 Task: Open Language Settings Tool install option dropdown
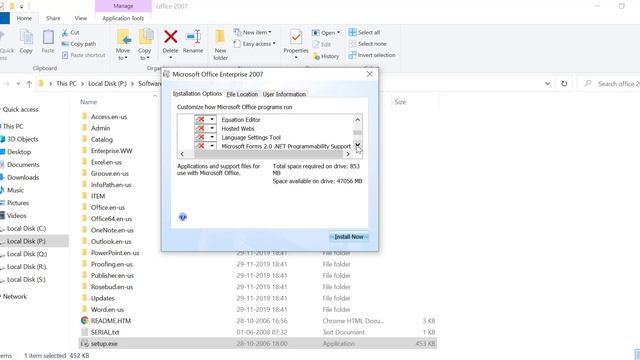tap(212, 138)
